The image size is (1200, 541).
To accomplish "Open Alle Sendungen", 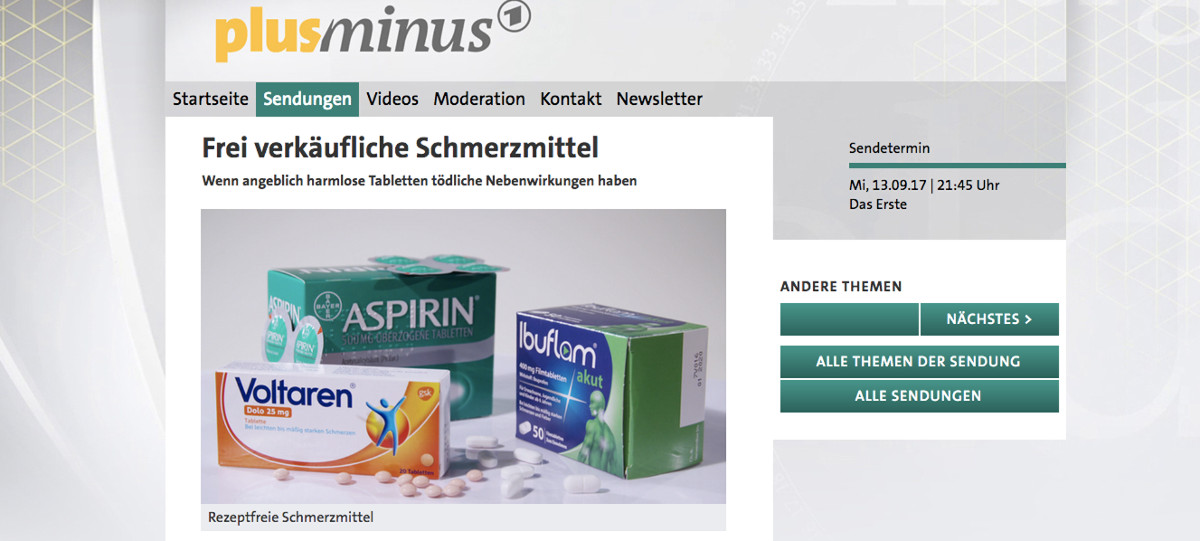I will click(918, 396).
